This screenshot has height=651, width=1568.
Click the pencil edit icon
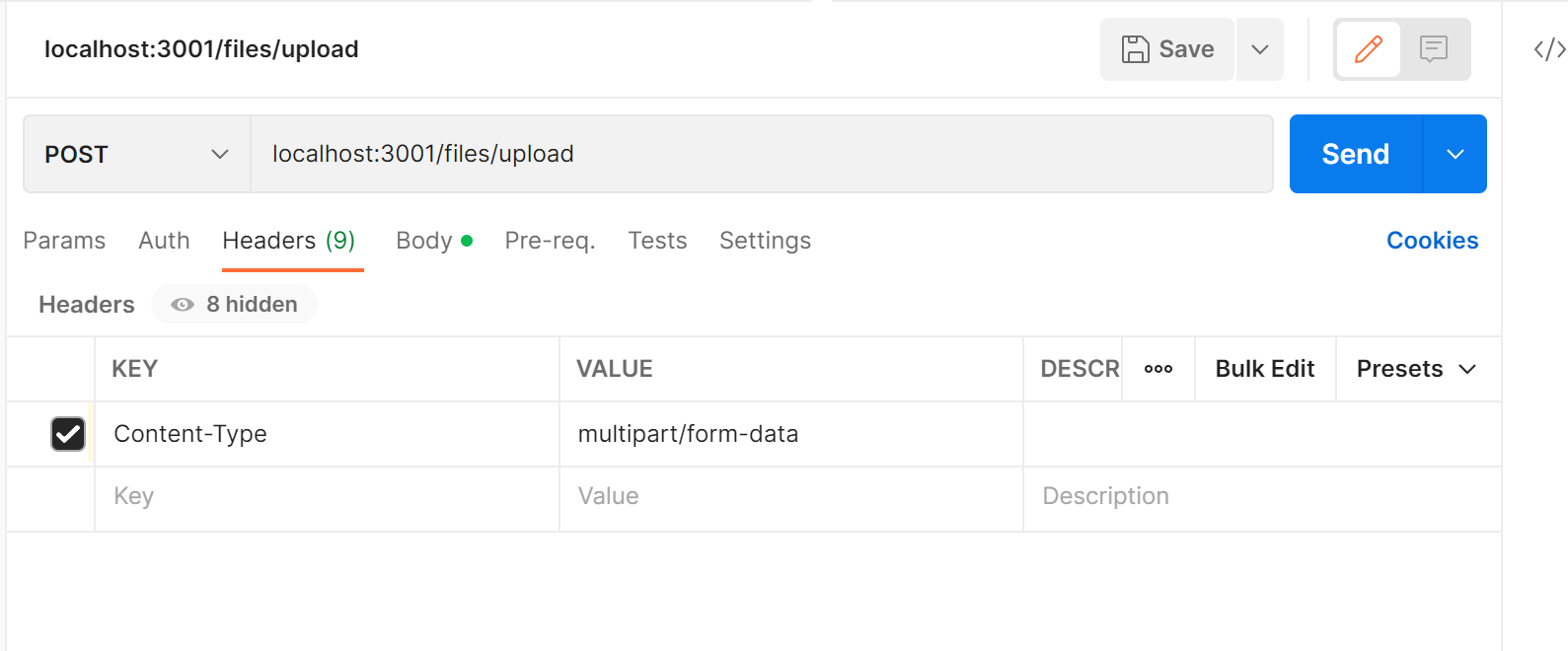click(1368, 49)
